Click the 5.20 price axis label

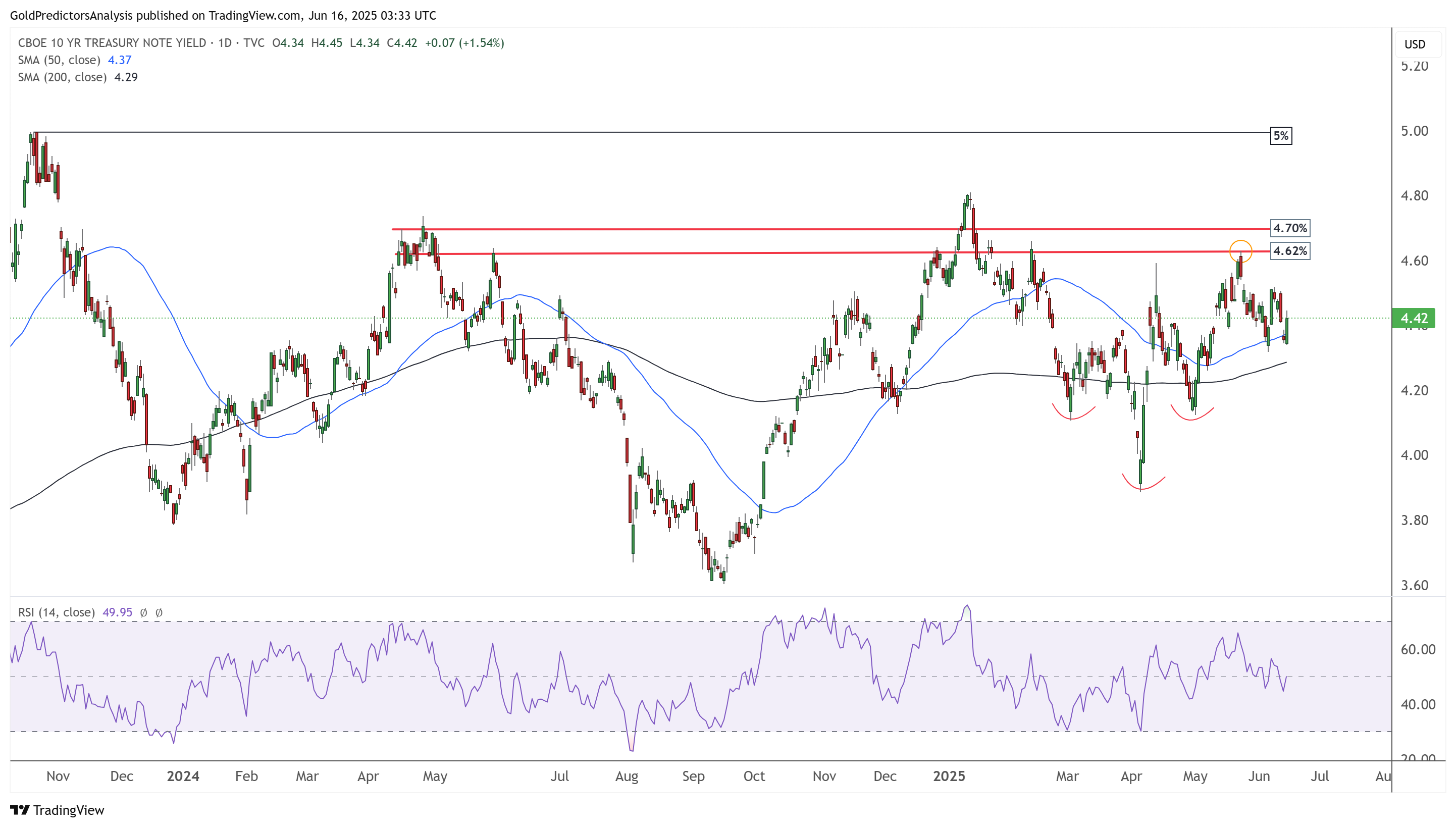[1415, 66]
